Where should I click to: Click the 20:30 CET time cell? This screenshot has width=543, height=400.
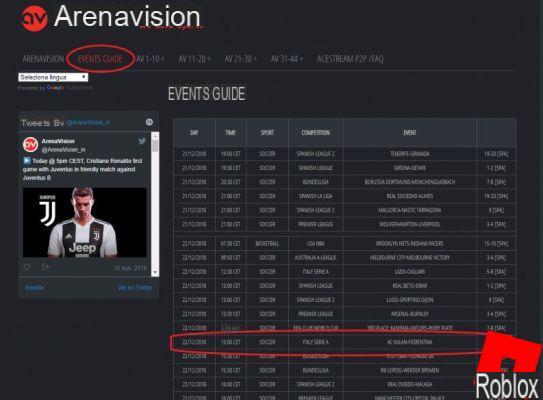[231, 182]
